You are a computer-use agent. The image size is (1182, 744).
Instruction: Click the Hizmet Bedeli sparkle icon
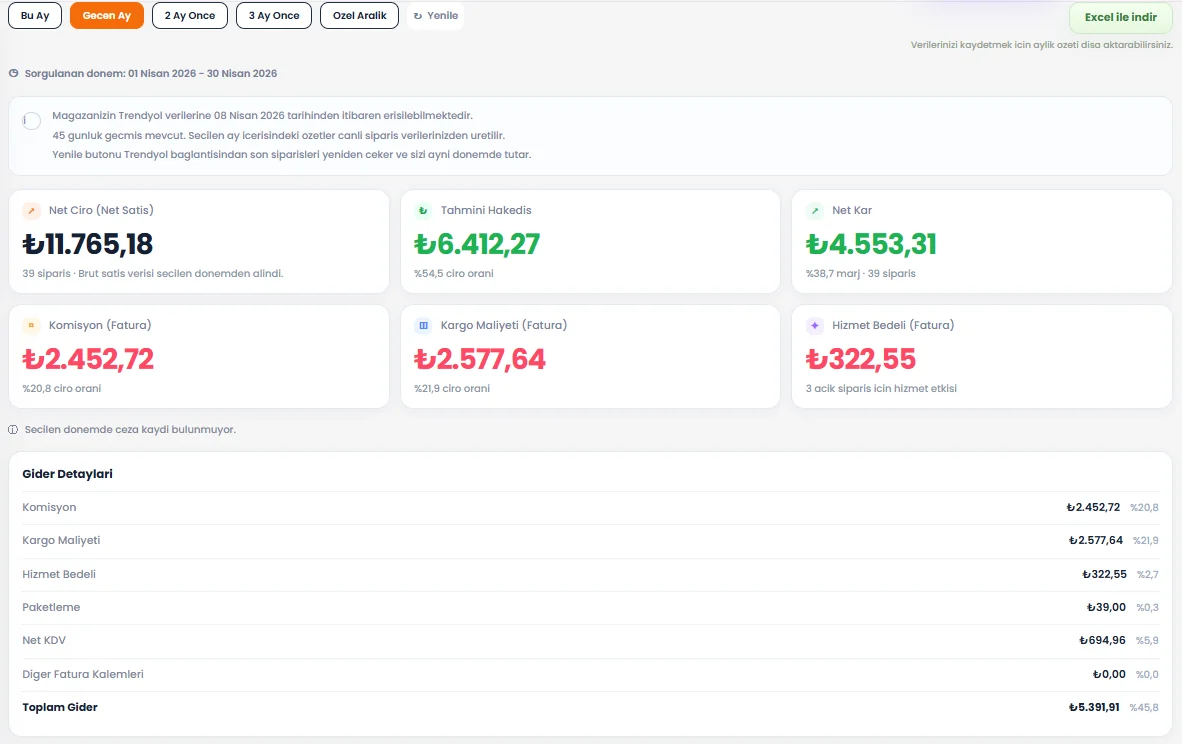pos(815,326)
